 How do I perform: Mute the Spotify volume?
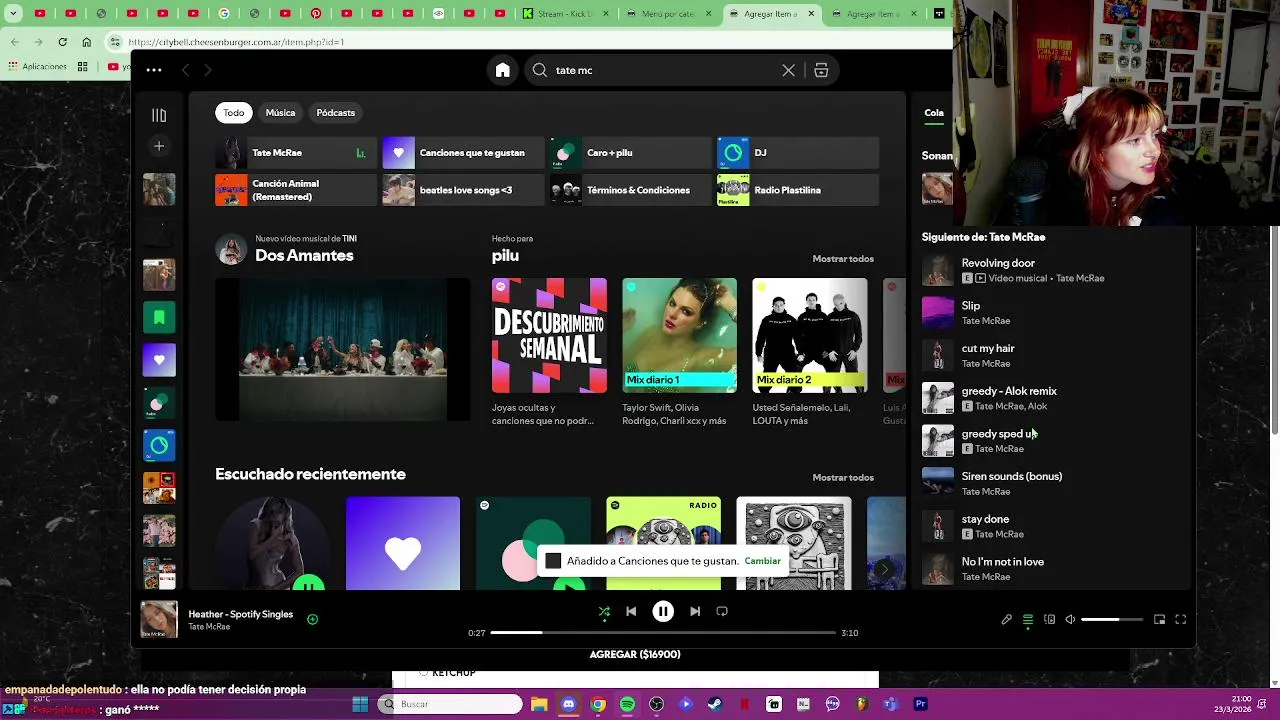[x=1070, y=620]
